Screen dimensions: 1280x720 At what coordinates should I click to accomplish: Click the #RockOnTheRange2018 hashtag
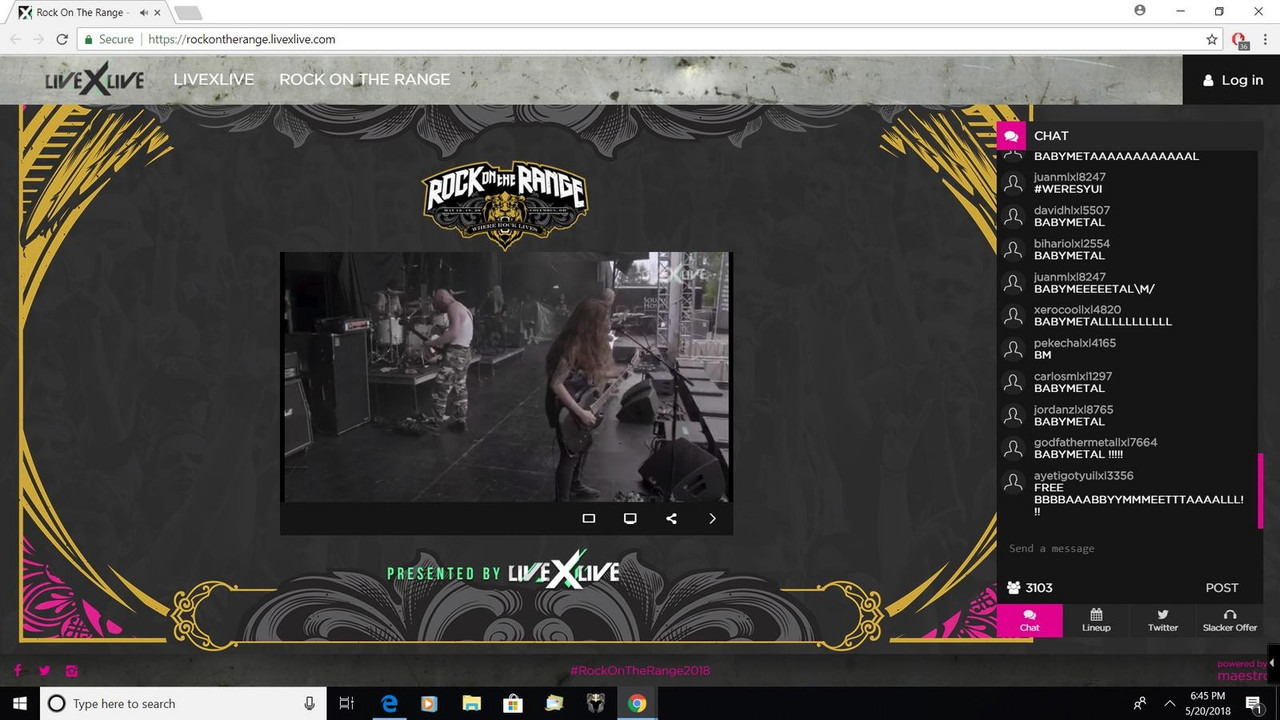[x=640, y=671]
